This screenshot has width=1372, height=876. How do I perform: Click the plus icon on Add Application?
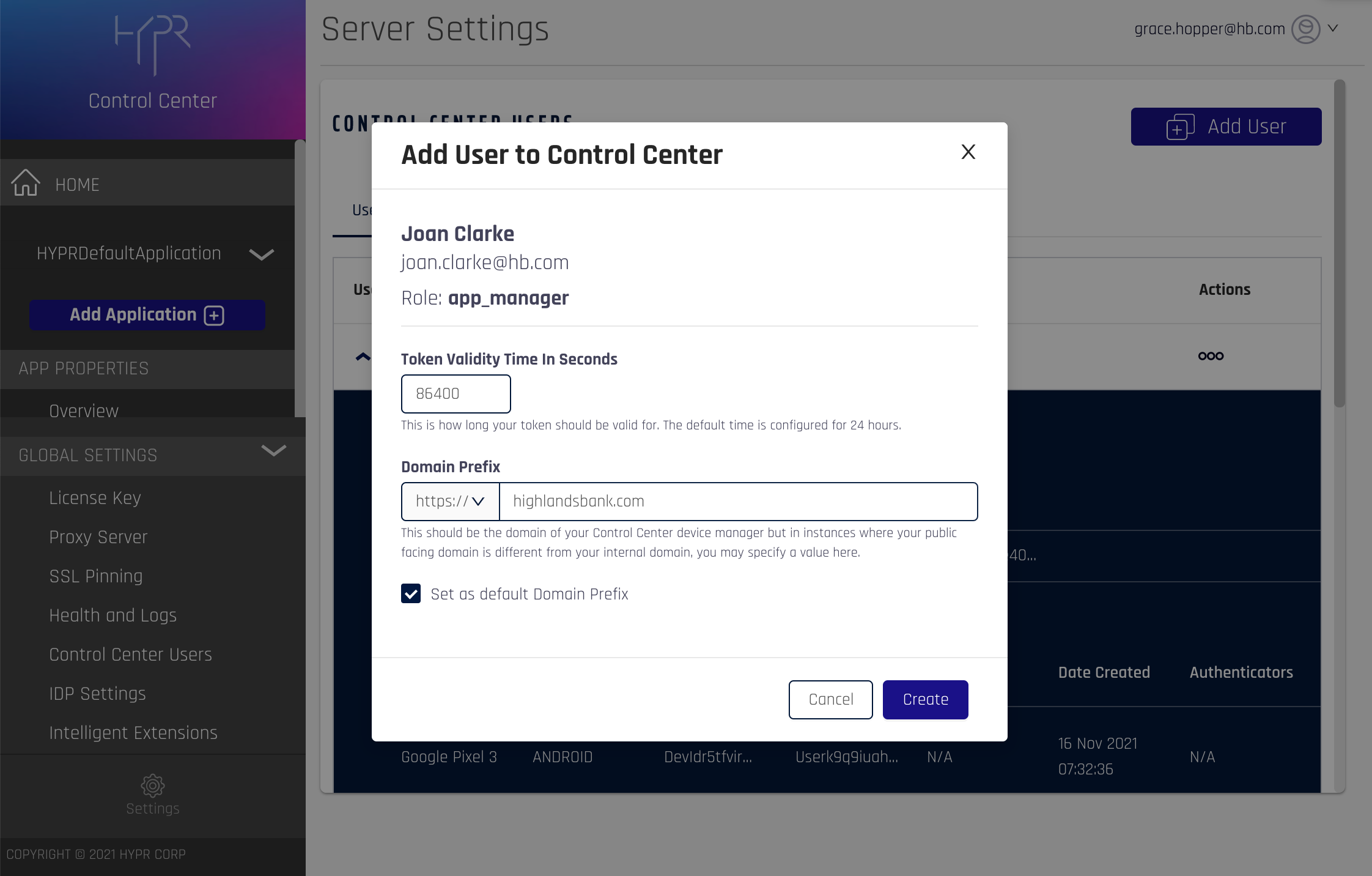214,315
